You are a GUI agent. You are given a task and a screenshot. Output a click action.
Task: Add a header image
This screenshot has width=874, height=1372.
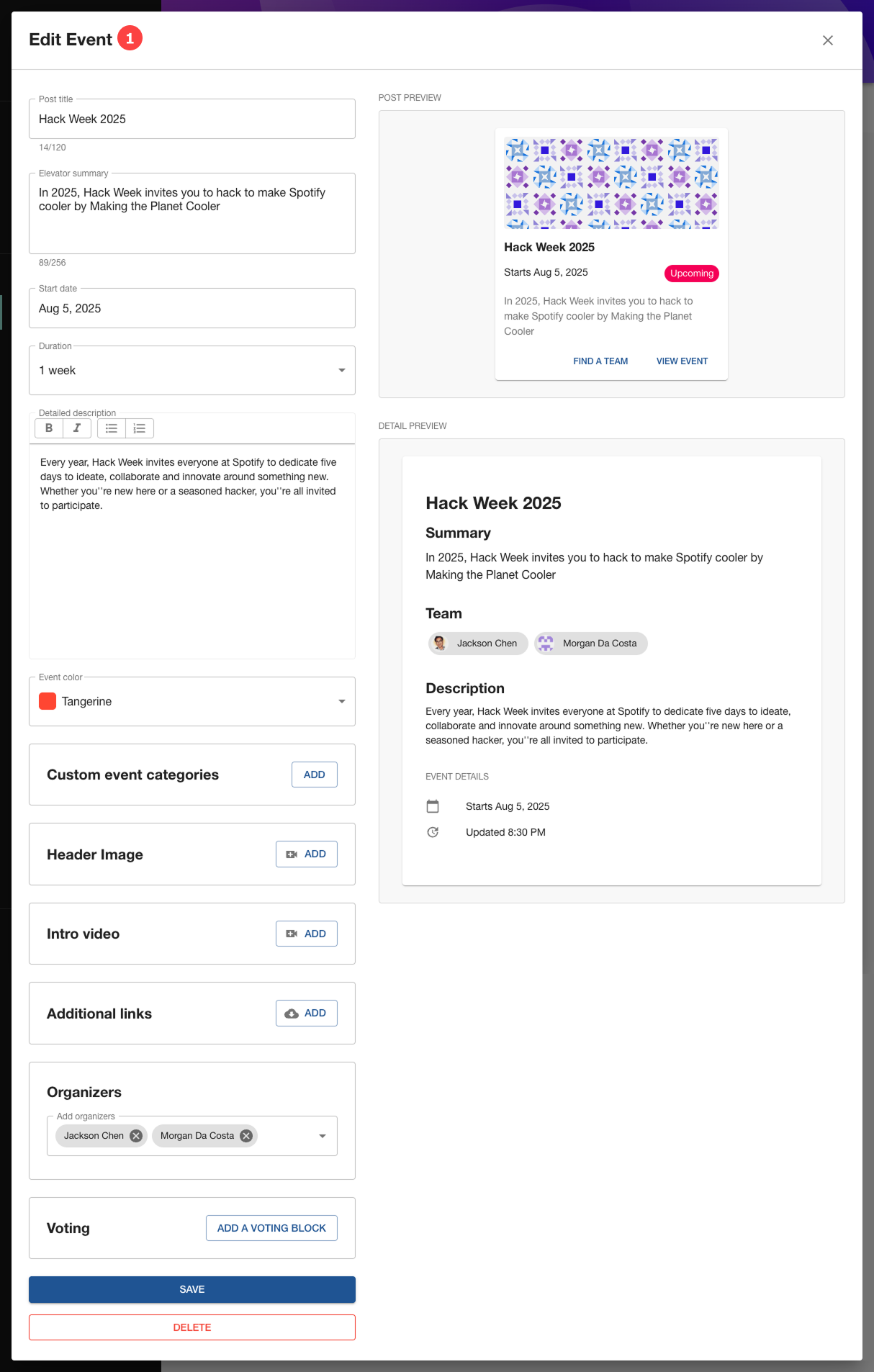[x=307, y=854]
